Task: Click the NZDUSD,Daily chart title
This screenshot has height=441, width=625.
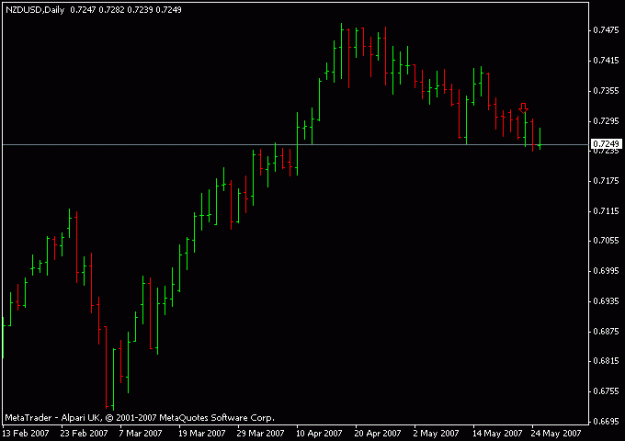Action: pos(35,10)
